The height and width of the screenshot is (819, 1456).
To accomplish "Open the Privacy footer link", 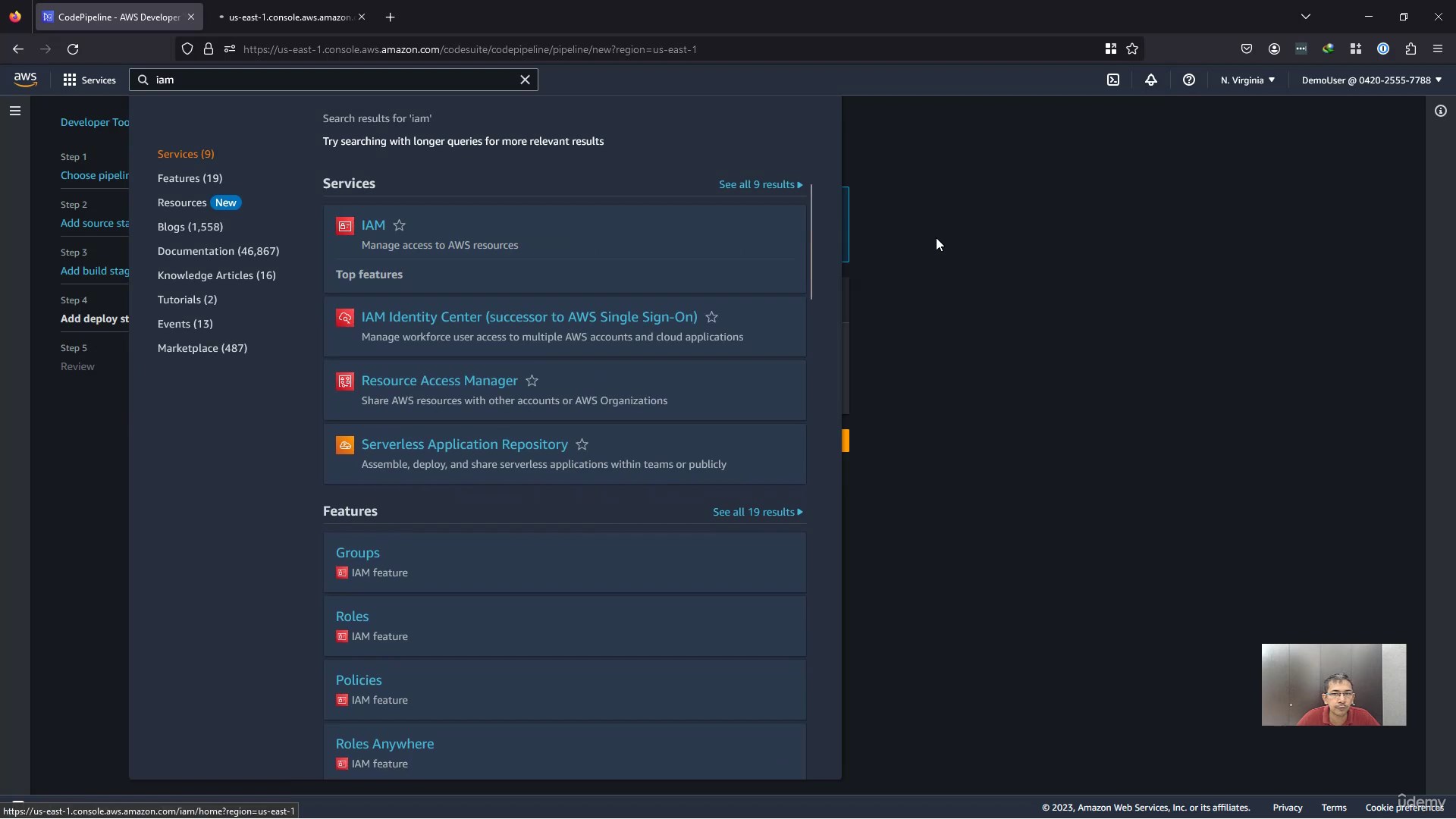I will (x=1288, y=808).
